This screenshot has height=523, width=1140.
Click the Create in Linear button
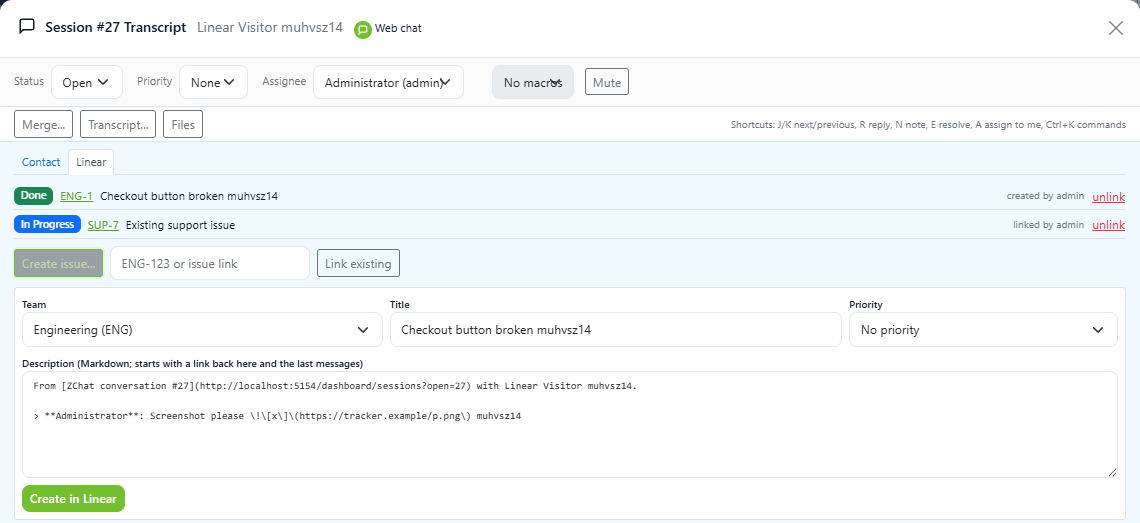click(73, 499)
